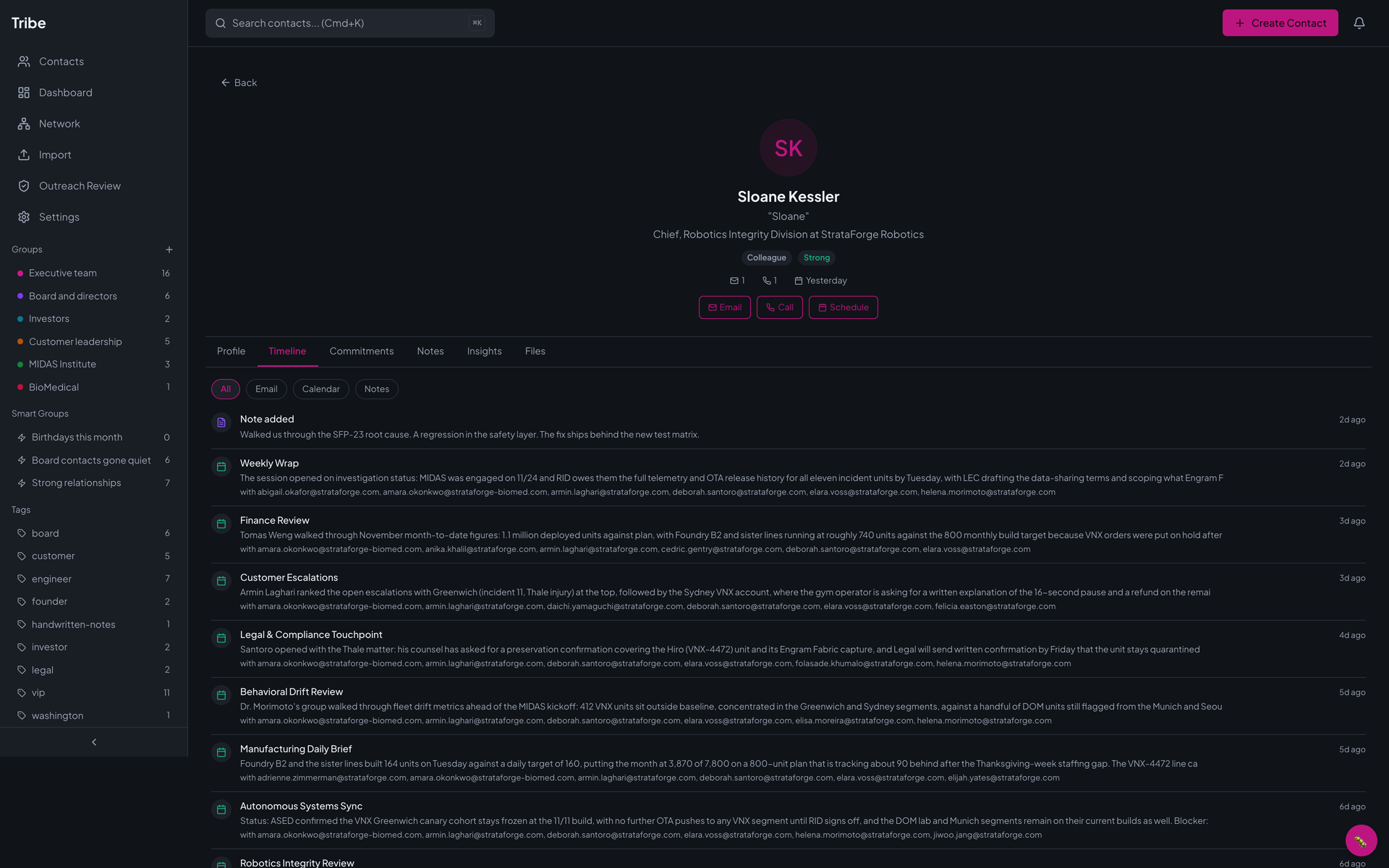The image size is (1389, 868).
Task: Go Back to the contact list
Action: tap(239, 83)
